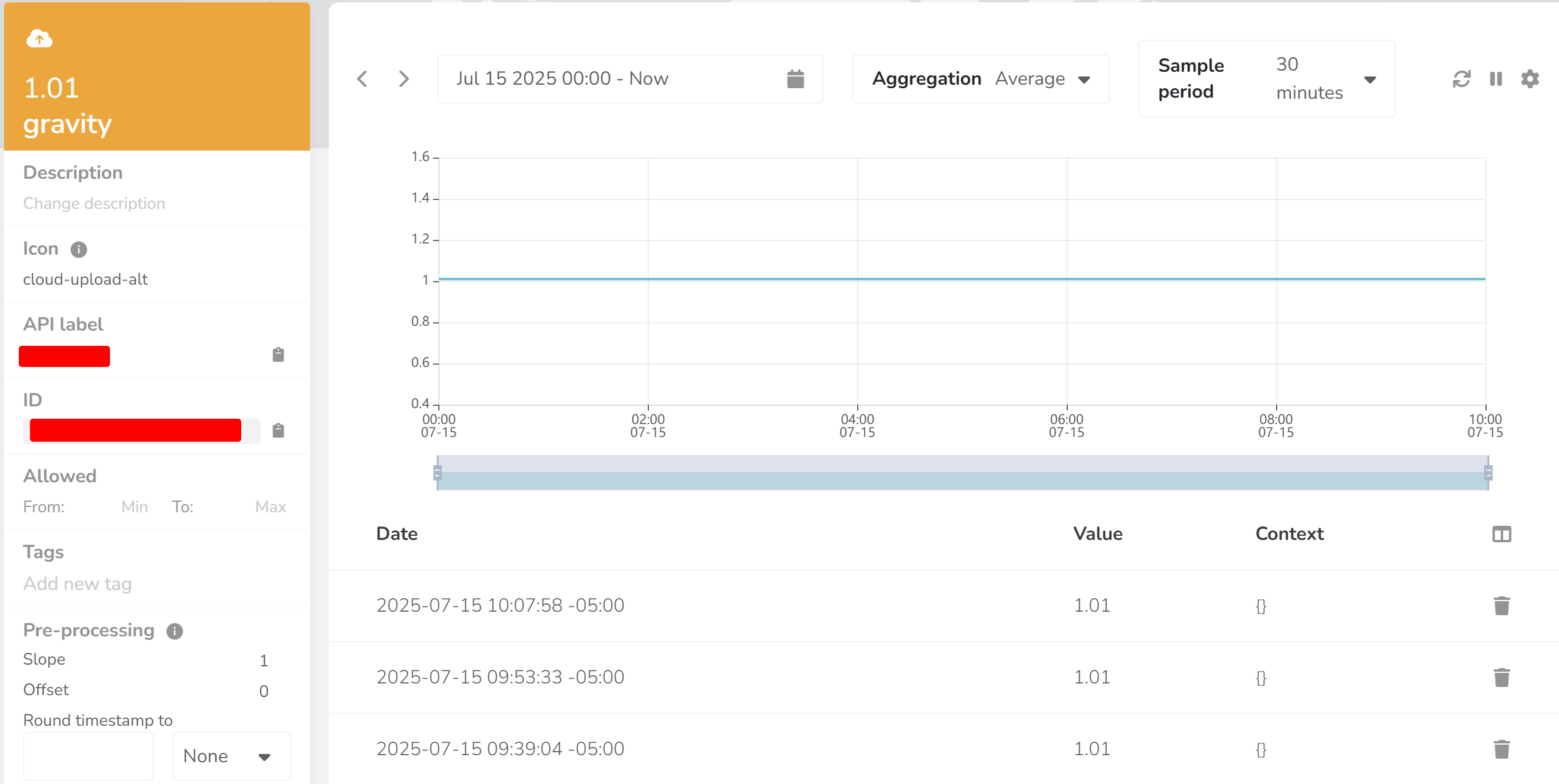Refresh the chart data

tap(1461, 79)
